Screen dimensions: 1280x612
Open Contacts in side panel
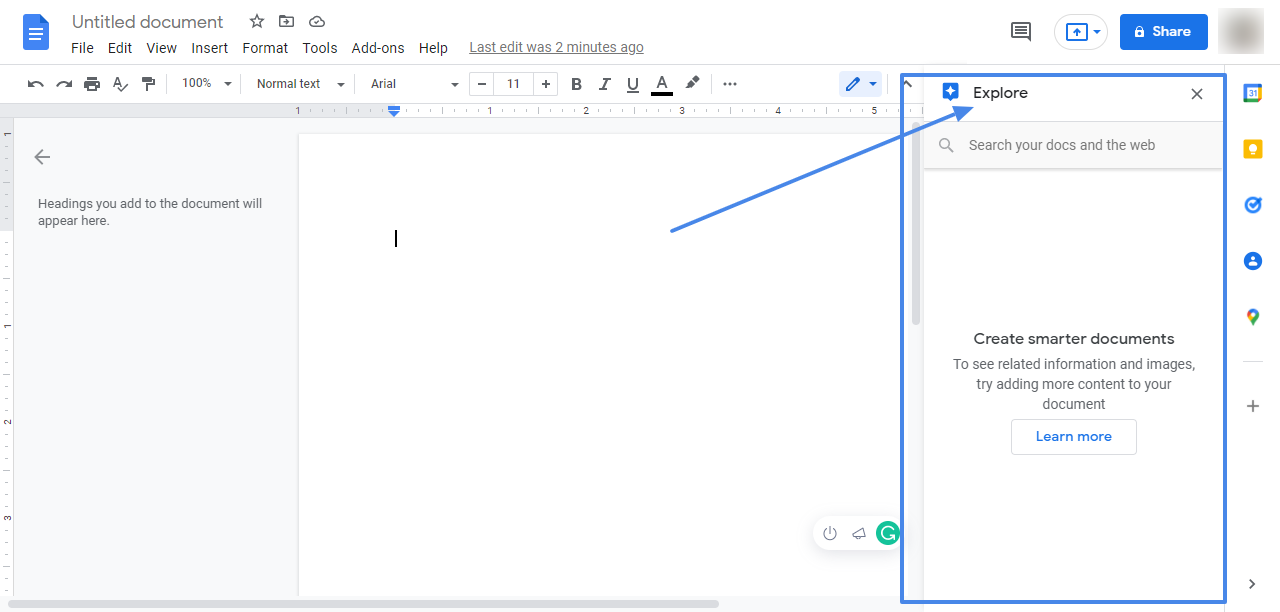tap(1253, 261)
